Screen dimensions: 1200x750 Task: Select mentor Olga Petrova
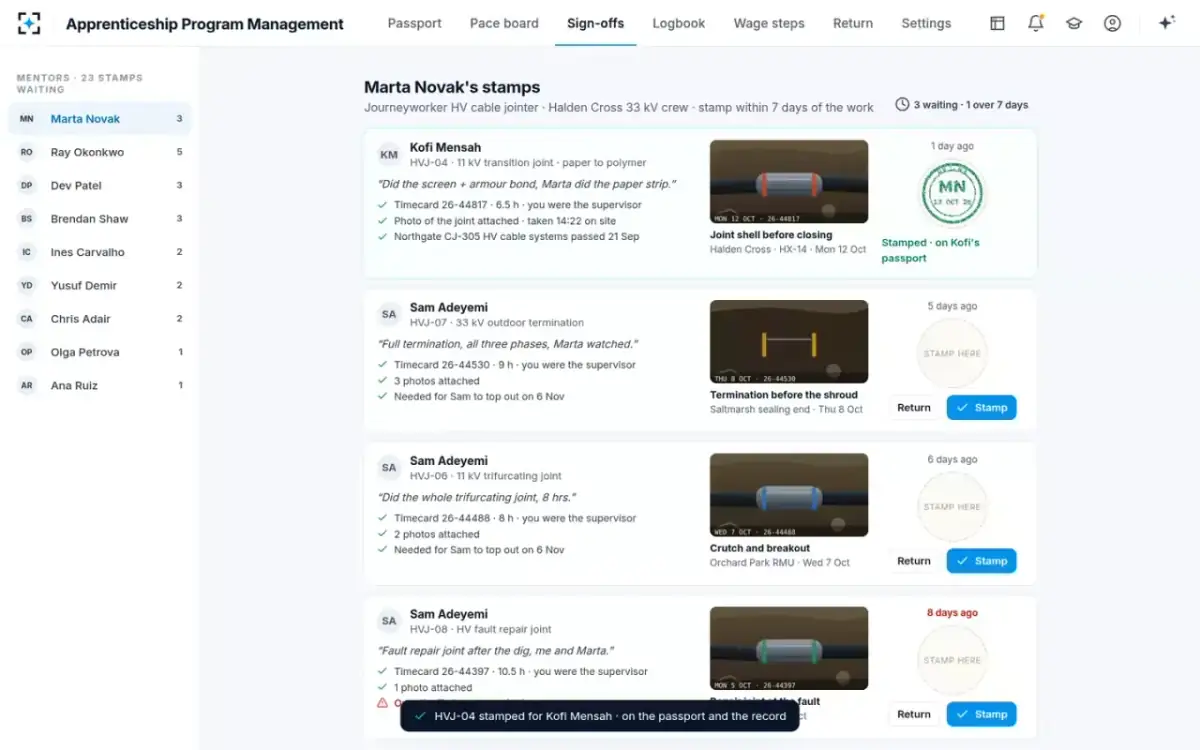[100, 352]
